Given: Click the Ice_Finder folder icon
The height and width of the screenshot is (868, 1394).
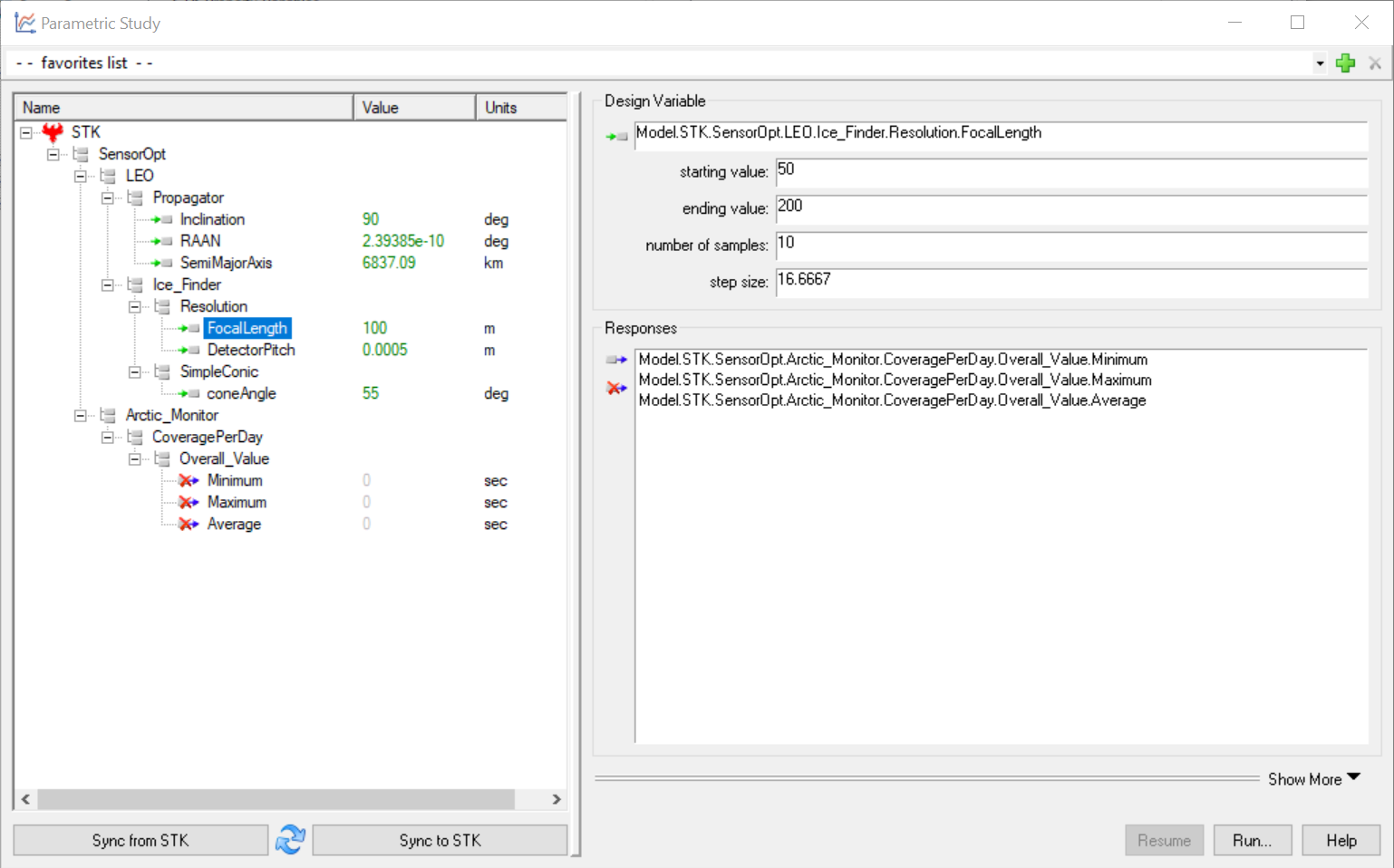Looking at the screenshot, I should [x=136, y=285].
